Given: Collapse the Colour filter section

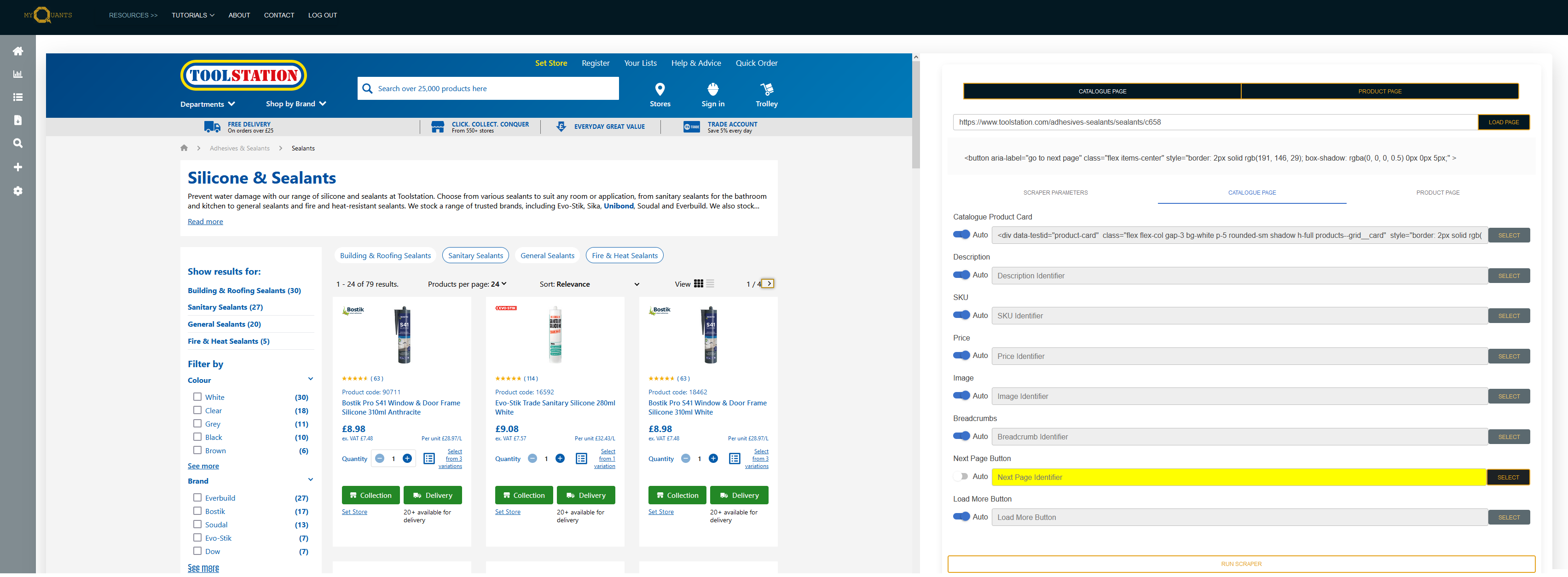Looking at the screenshot, I should point(311,379).
